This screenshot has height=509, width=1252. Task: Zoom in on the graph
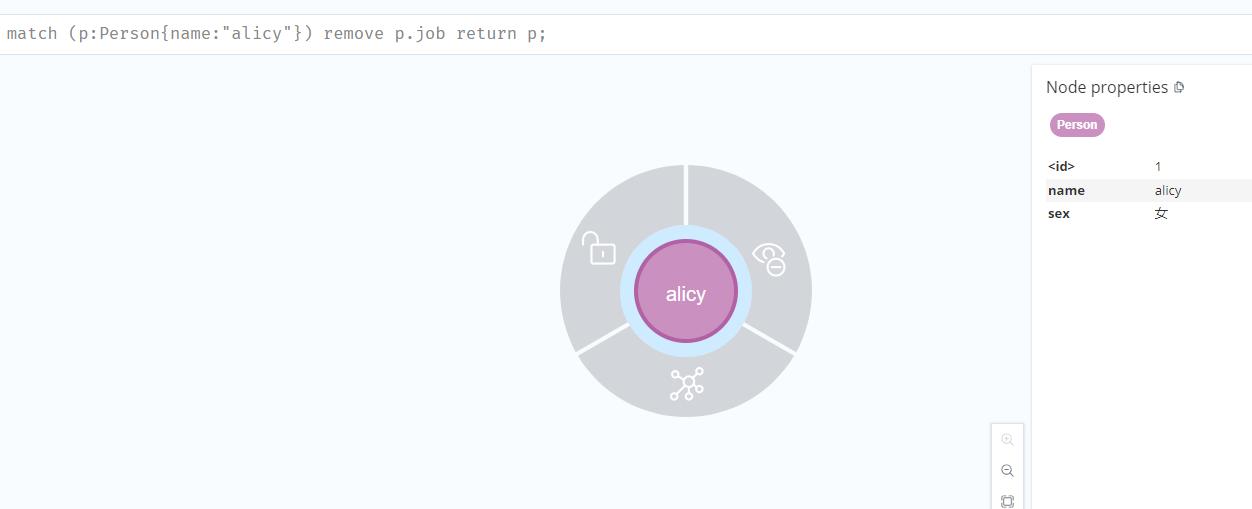tap(1007, 440)
